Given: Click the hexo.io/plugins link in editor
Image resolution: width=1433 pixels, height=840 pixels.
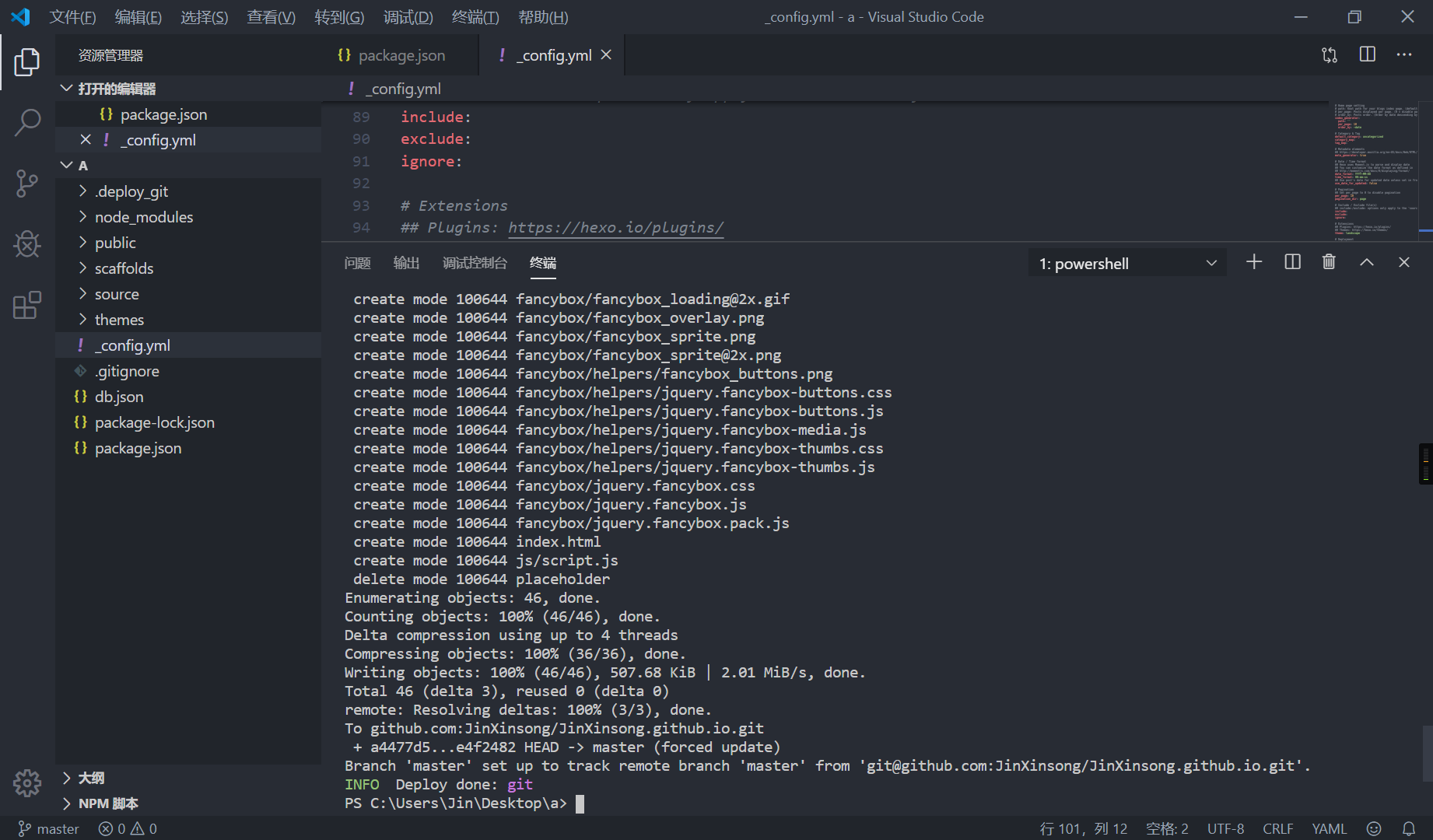Looking at the screenshot, I should pyautogui.click(x=615, y=228).
